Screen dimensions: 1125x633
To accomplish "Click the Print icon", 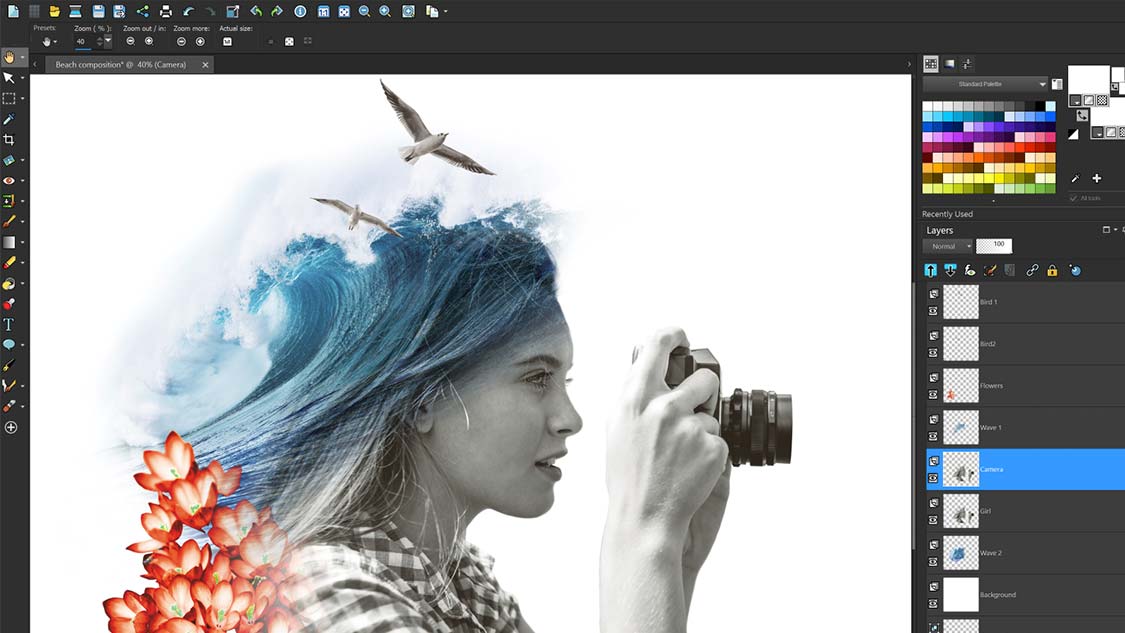I will click(164, 11).
